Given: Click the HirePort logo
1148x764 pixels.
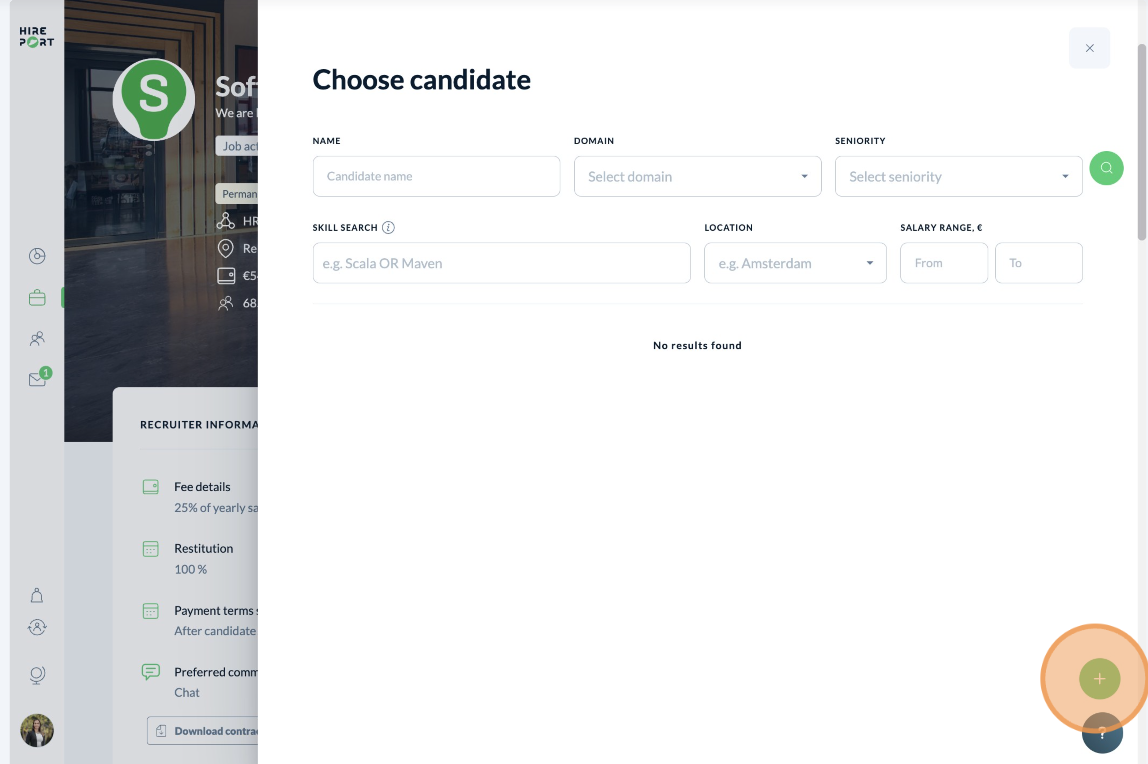Looking at the screenshot, I should pos(37,37).
